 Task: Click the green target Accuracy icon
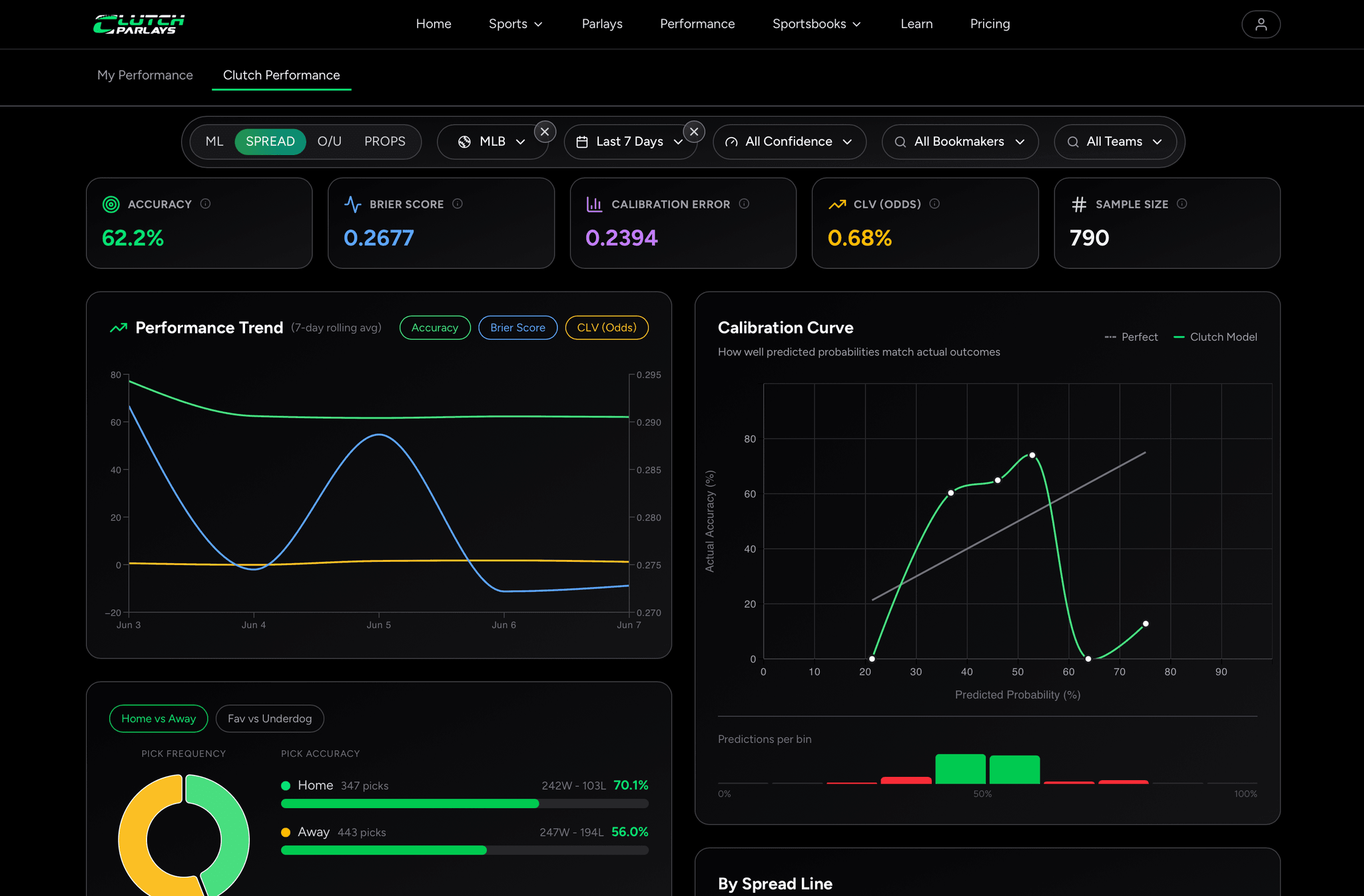pos(111,204)
